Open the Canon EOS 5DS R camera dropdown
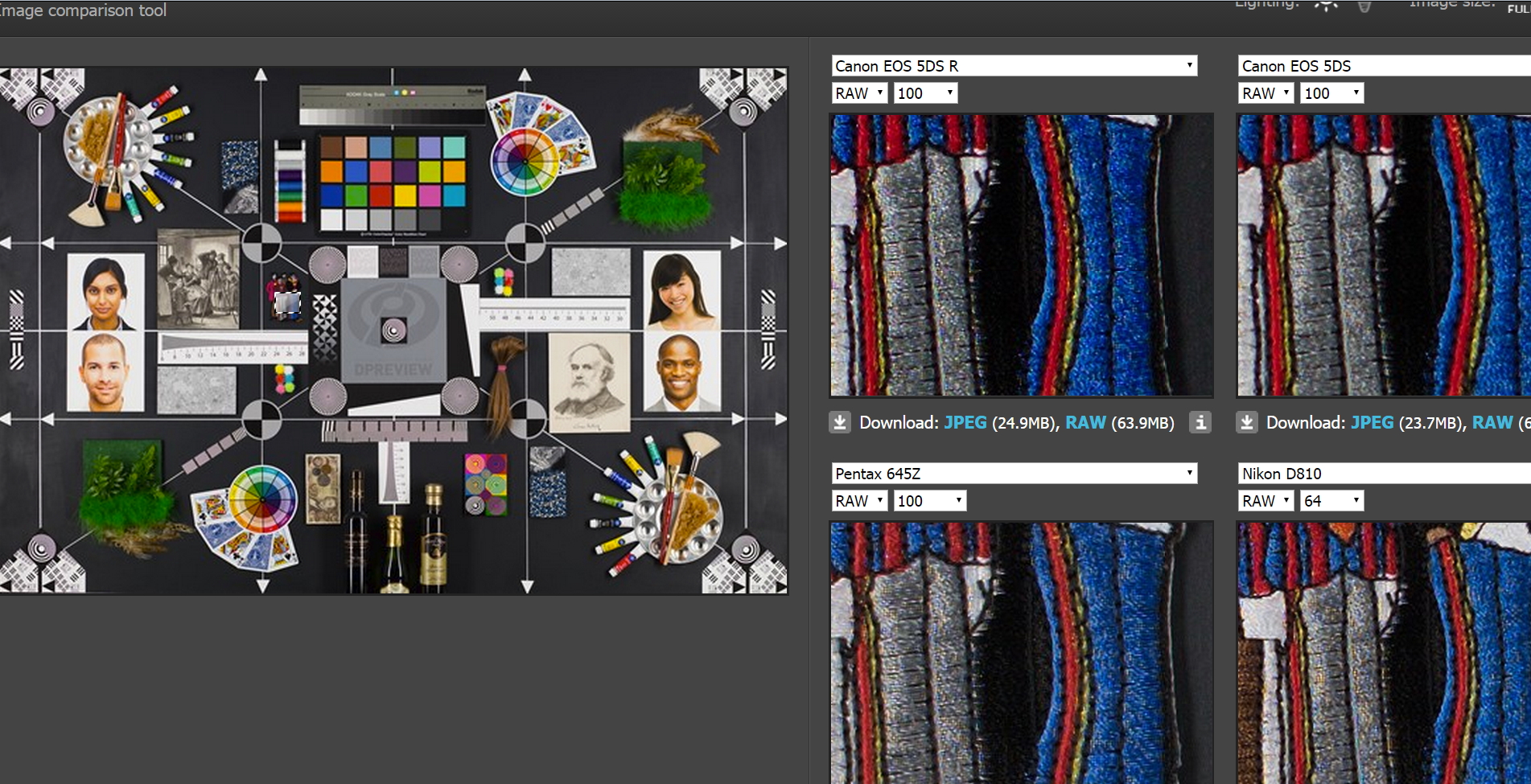Screen dimensions: 1531x784 click(1014, 66)
